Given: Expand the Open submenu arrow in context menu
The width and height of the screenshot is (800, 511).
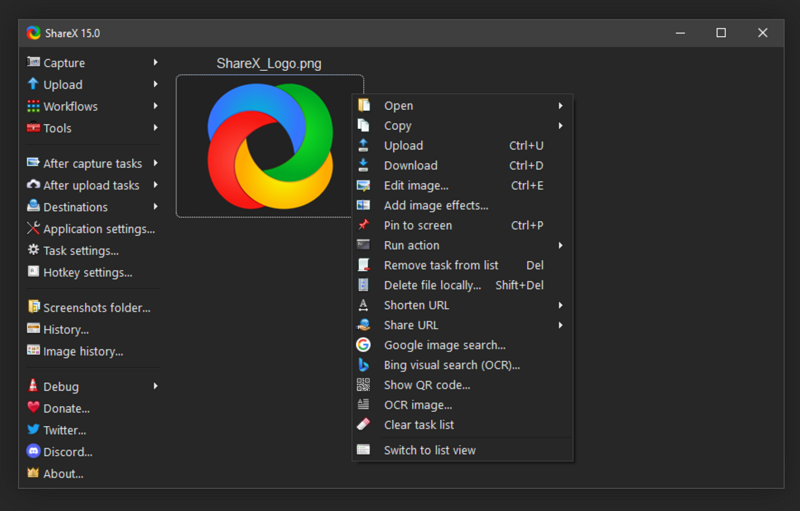Looking at the screenshot, I should tap(560, 106).
